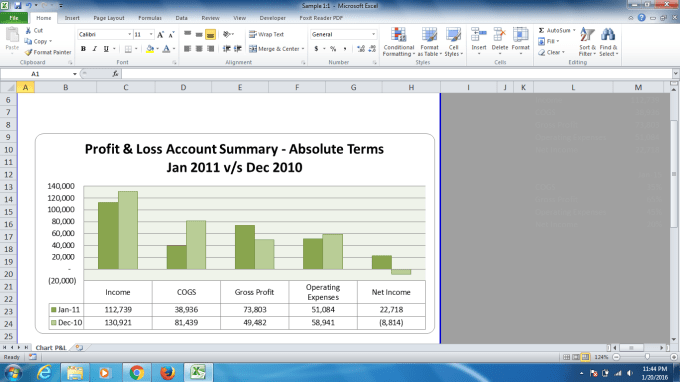Toggle Middle Align
Image resolution: width=680 pixels, height=382 pixels.
[199, 34]
